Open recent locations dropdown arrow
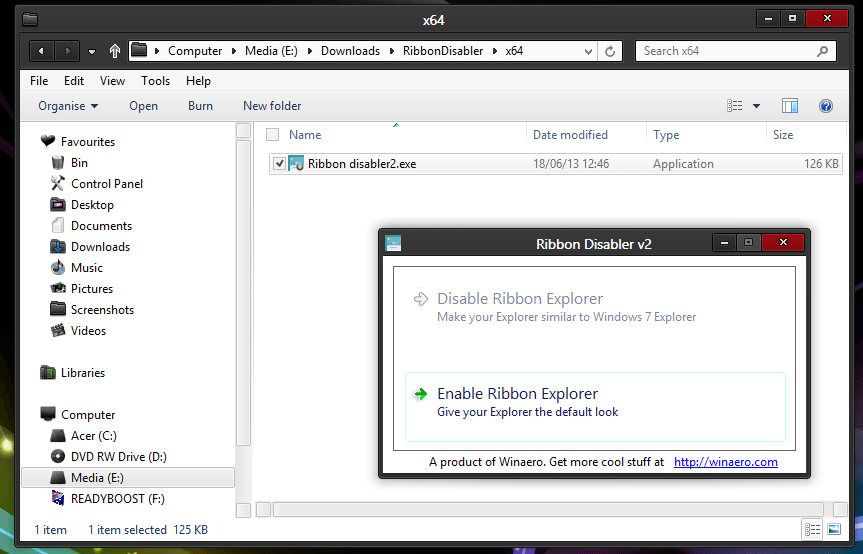Image resolution: width=863 pixels, height=554 pixels. tap(92, 52)
